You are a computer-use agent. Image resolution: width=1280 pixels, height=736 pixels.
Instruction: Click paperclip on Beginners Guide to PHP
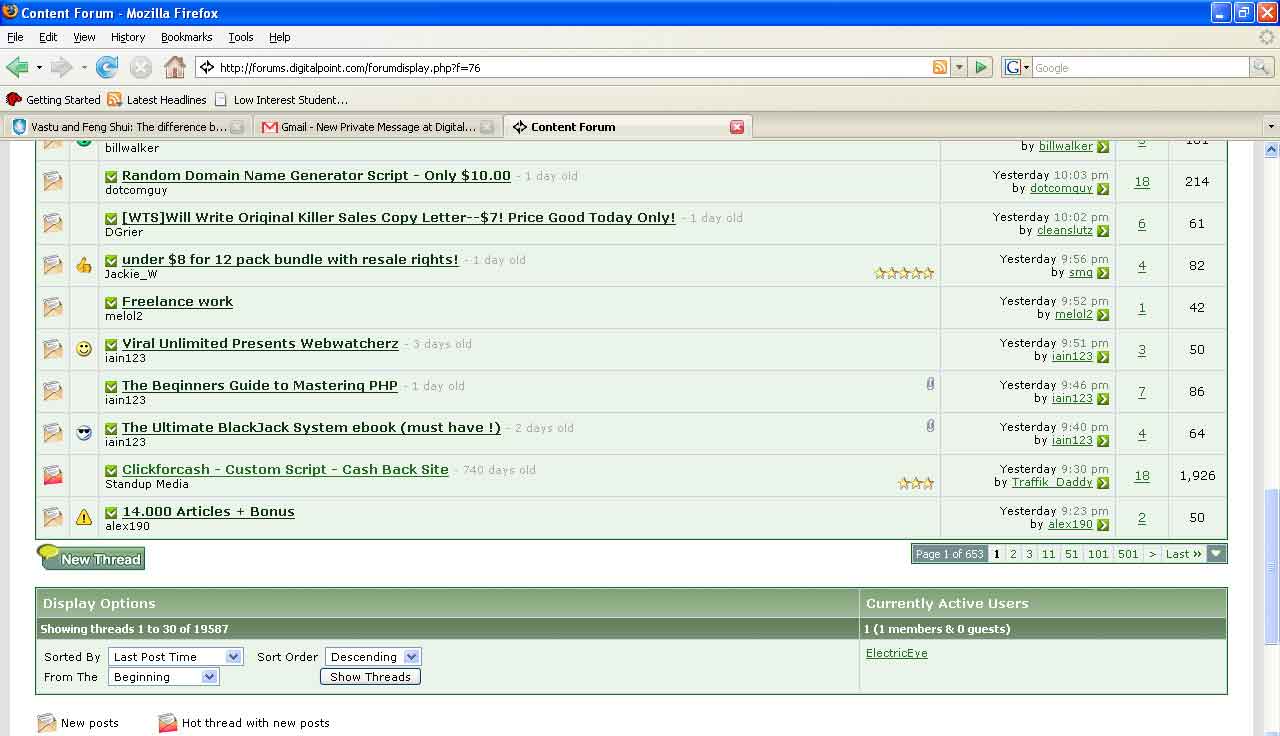930,384
